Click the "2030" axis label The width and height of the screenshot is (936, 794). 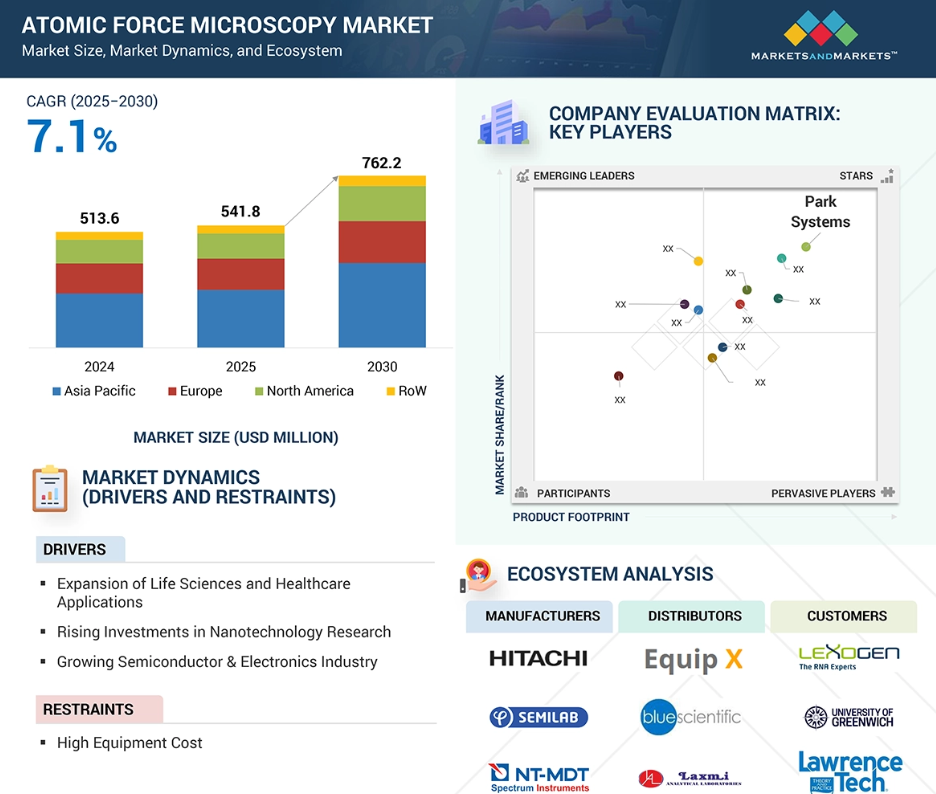click(382, 367)
